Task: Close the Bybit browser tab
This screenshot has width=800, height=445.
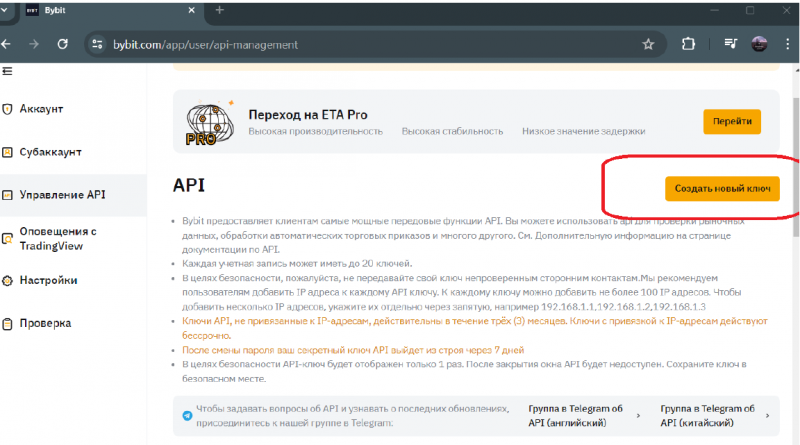Action: click(191, 10)
